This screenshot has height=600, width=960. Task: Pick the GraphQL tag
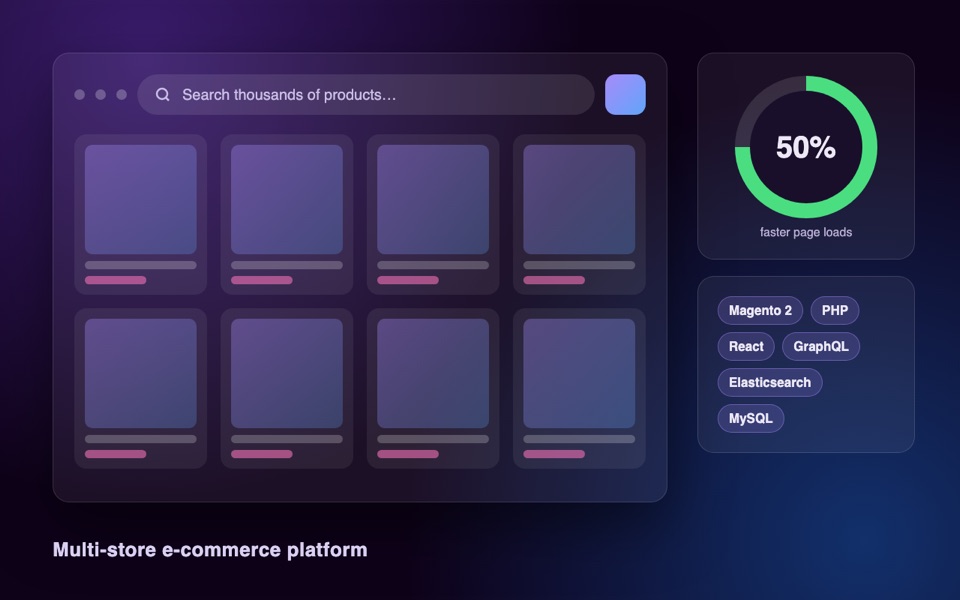coord(821,347)
